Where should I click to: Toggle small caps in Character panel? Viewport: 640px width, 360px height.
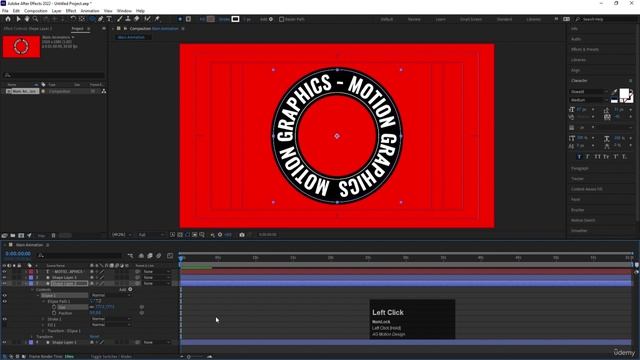[x=606, y=157]
